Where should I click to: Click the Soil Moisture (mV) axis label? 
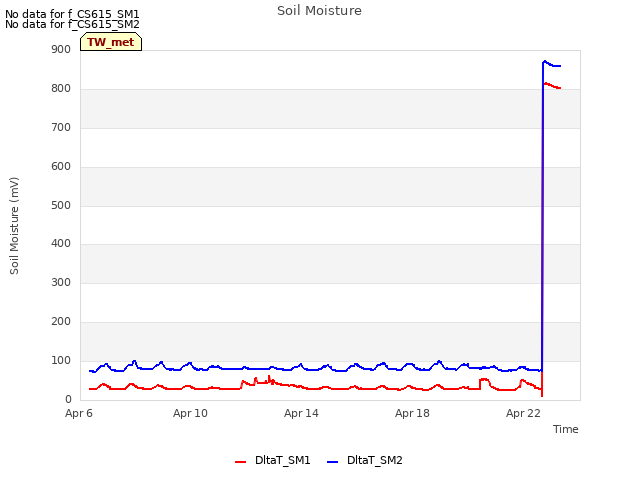pos(14,226)
